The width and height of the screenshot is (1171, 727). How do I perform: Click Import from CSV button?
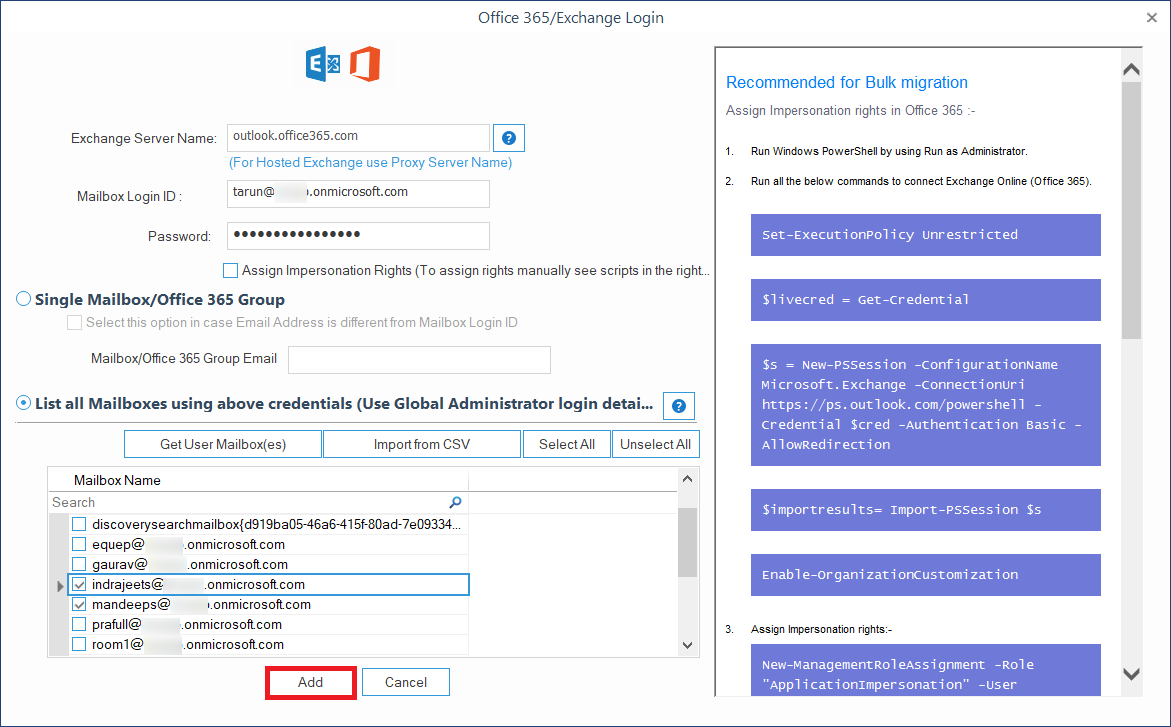tap(422, 444)
